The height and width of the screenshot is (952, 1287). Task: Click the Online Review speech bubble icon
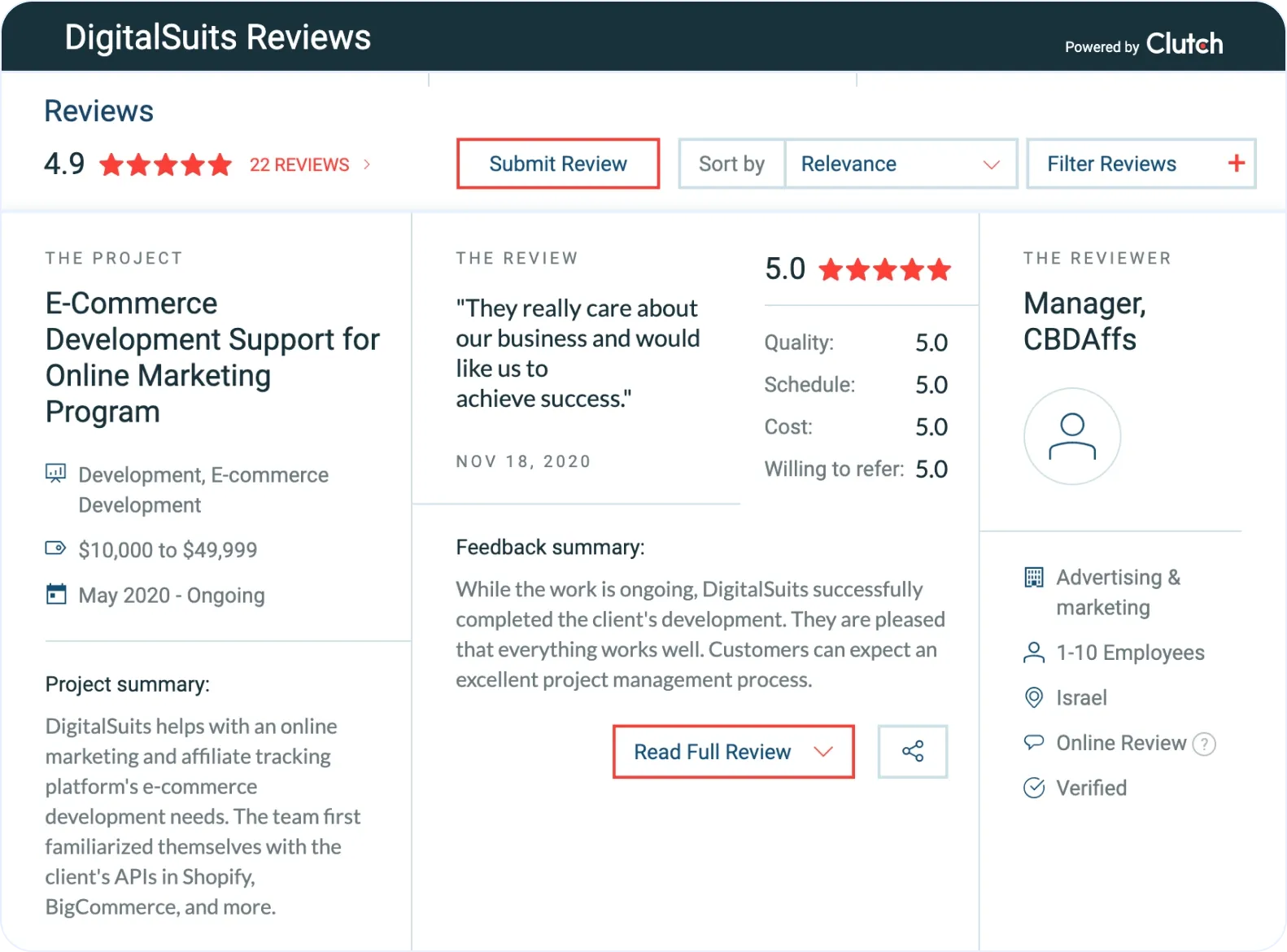[1033, 742]
